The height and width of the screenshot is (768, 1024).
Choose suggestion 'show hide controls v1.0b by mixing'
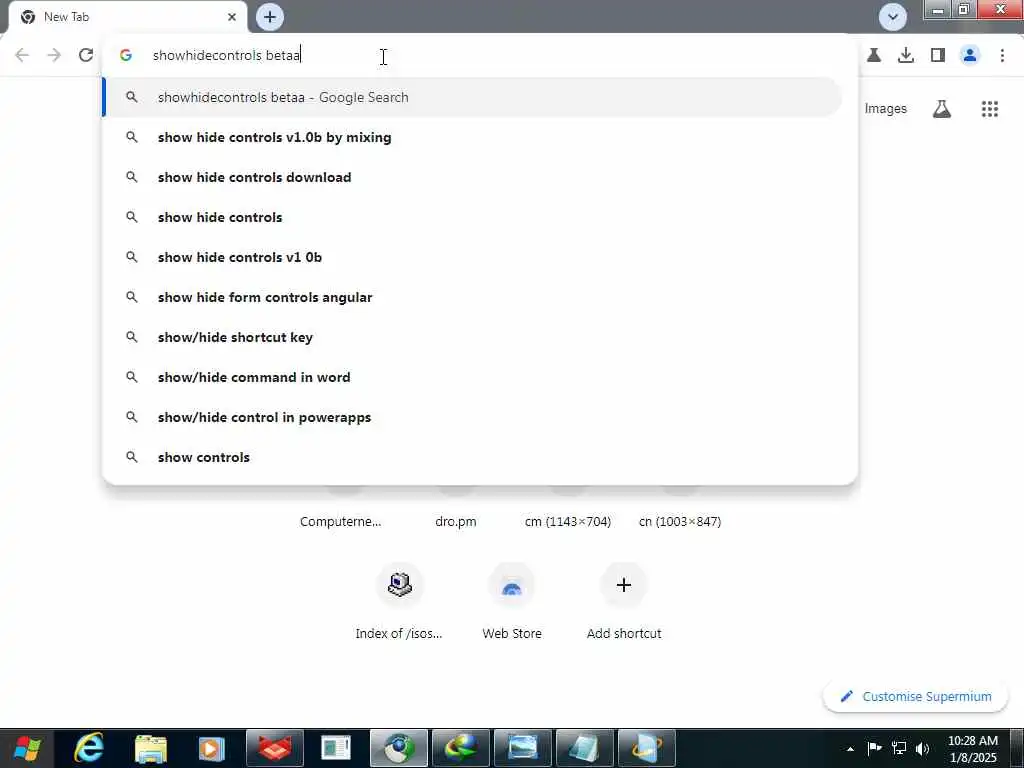pyautogui.click(x=473, y=137)
